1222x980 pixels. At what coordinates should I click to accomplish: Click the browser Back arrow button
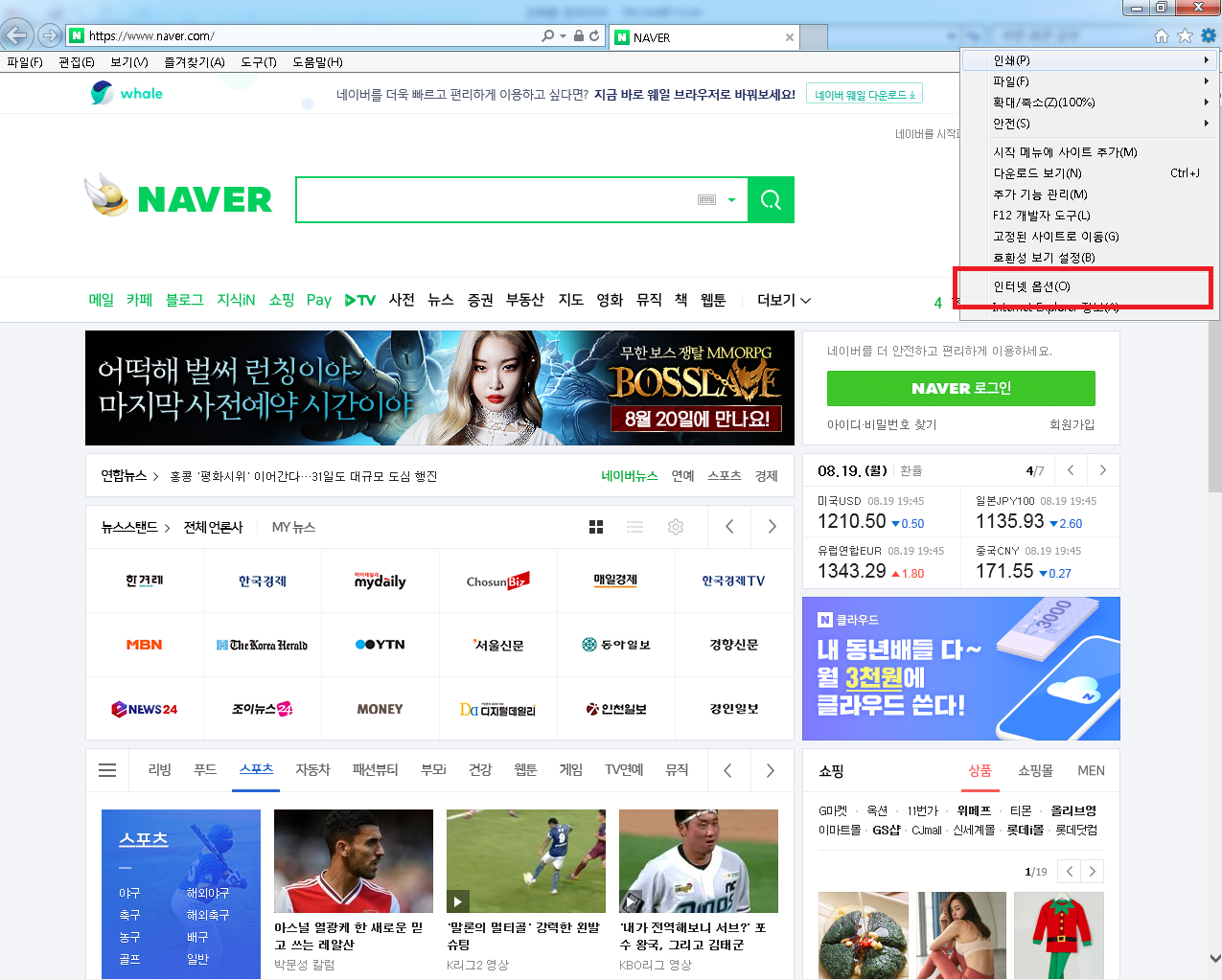(16, 36)
